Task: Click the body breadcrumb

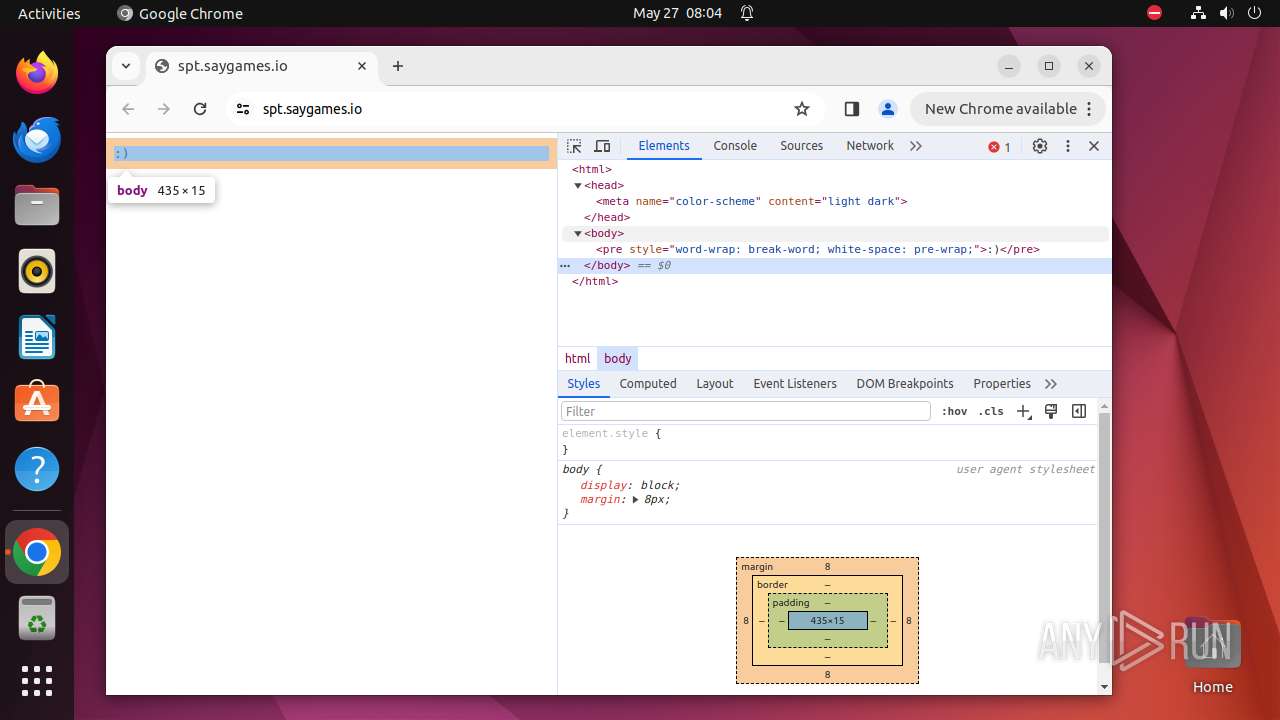Action: [x=618, y=359]
